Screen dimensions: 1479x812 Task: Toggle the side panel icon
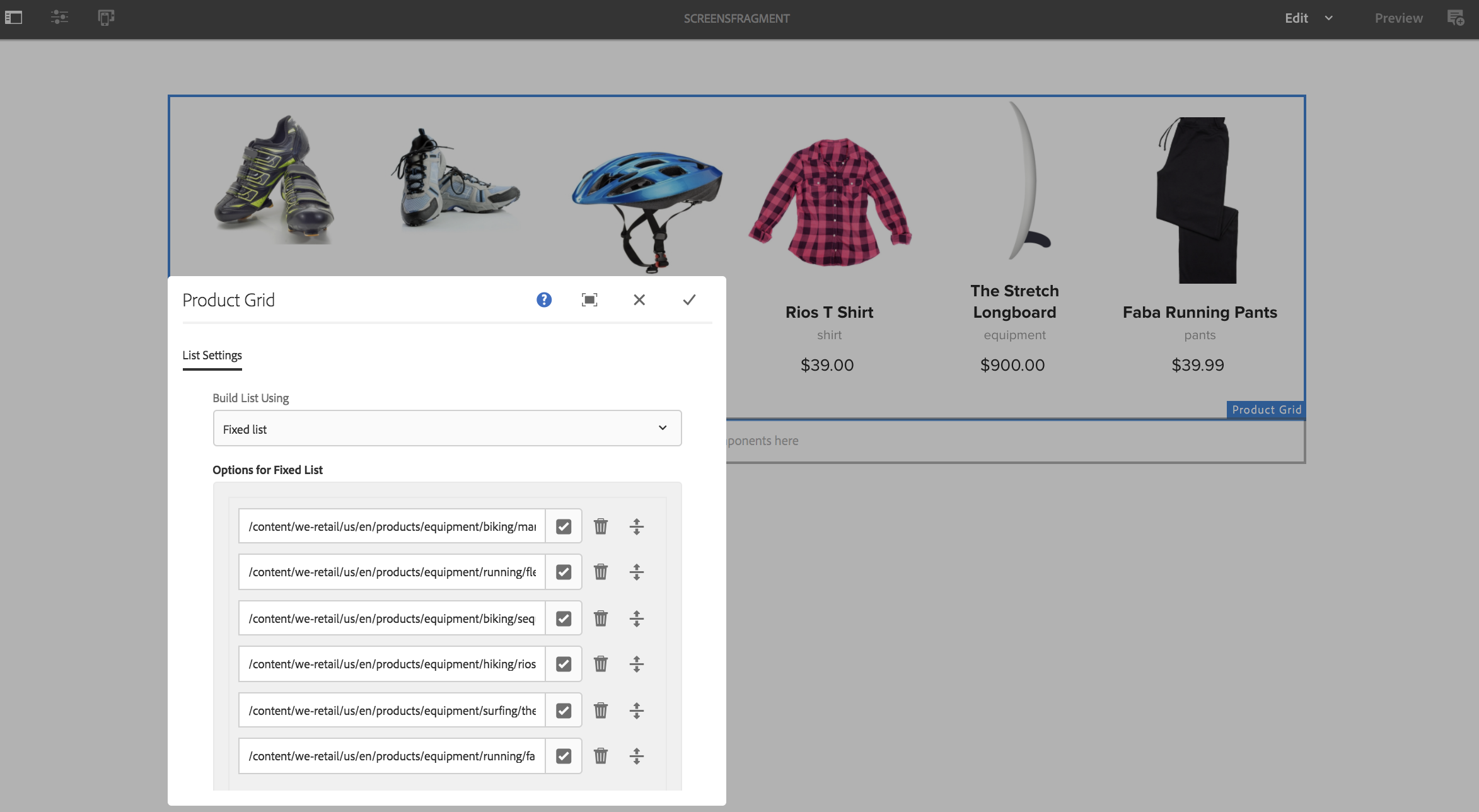pyautogui.click(x=14, y=18)
